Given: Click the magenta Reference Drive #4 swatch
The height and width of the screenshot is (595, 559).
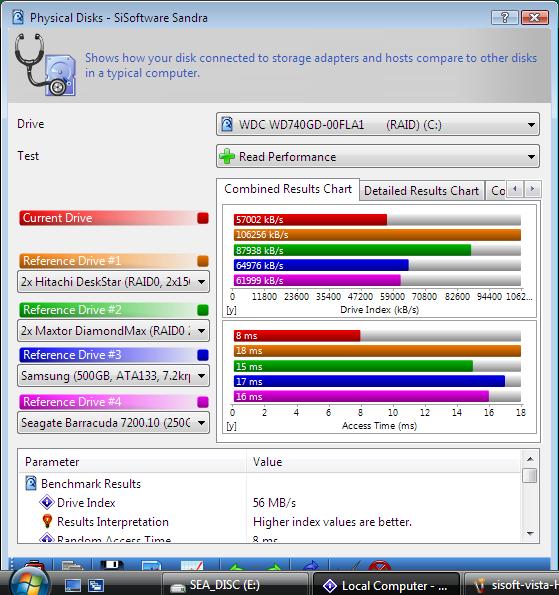Looking at the screenshot, I should coord(203,402).
